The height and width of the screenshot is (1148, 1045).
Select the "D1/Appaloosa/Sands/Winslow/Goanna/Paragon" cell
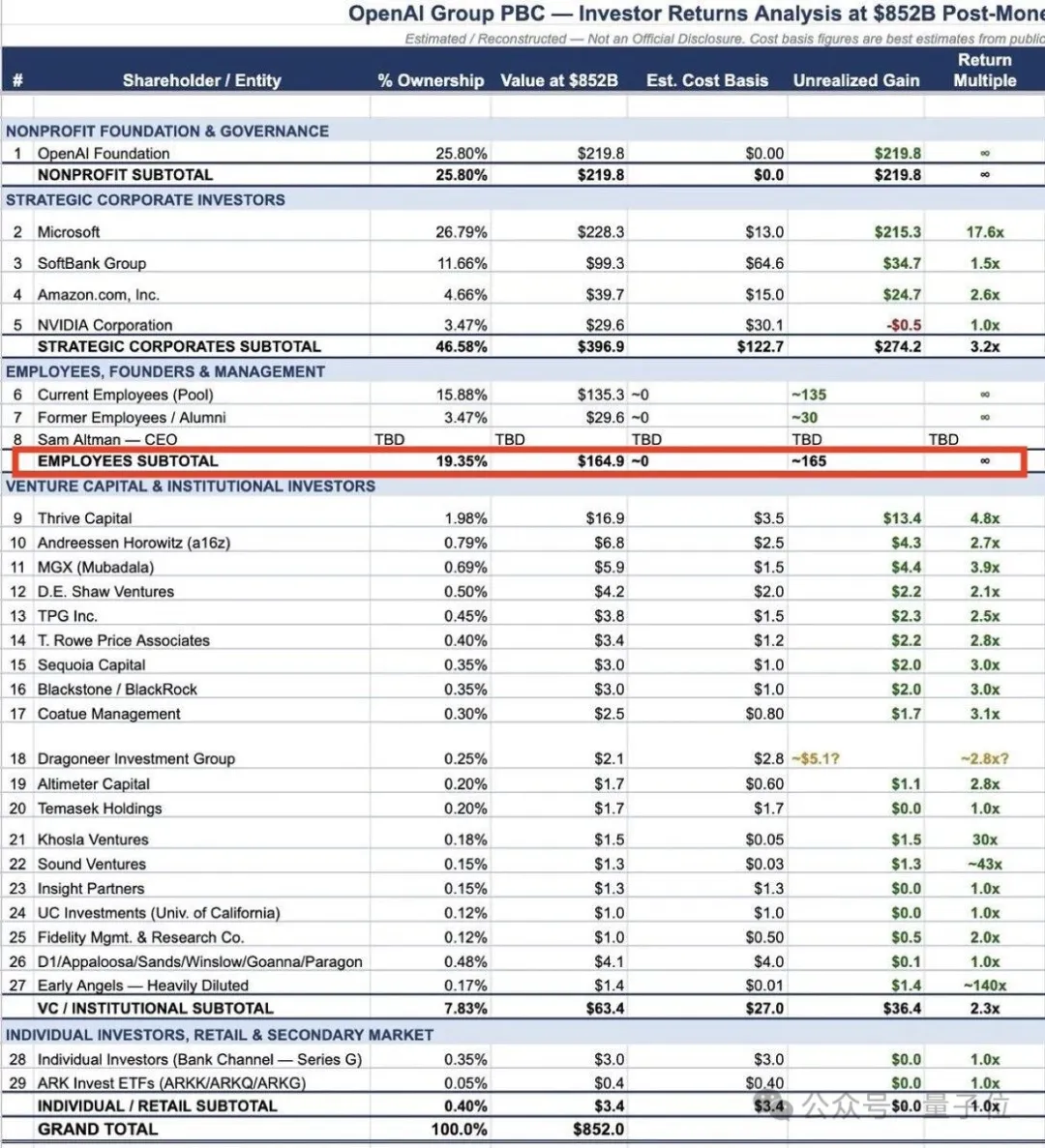point(199,962)
